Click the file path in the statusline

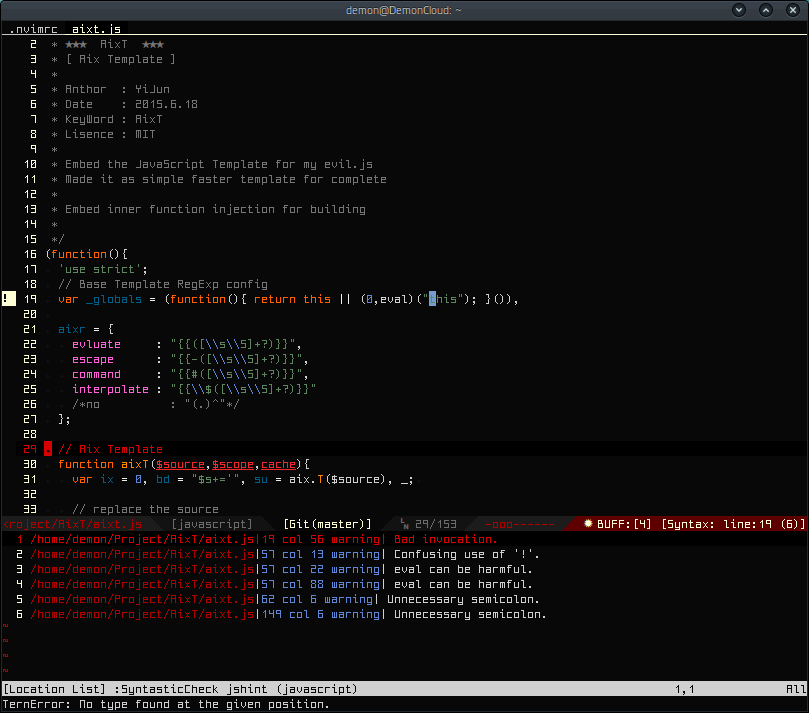[72, 524]
